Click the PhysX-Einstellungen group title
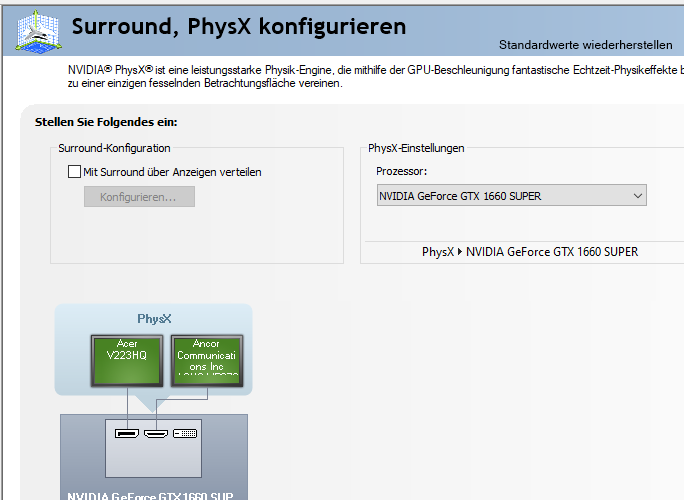Screen dimensions: 684x500 coord(416,148)
